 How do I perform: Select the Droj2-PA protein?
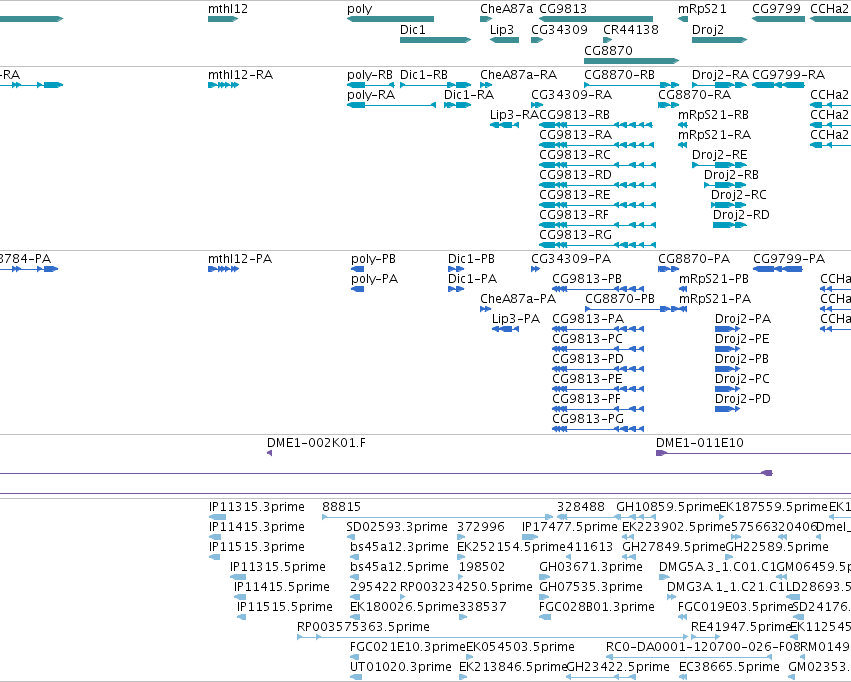tap(742, 320)
